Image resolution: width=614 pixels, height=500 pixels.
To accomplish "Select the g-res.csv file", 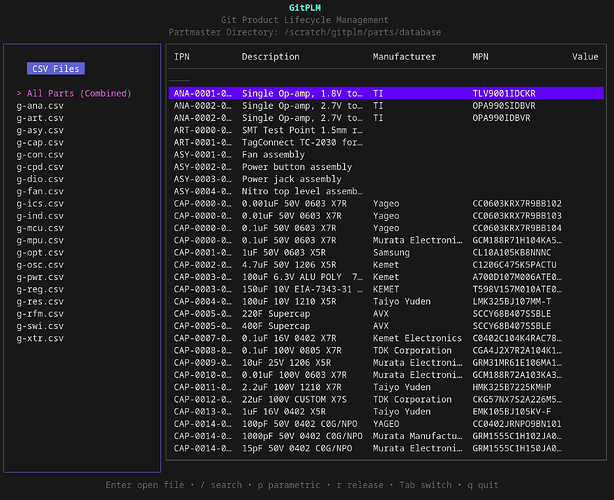I will 40,302.
